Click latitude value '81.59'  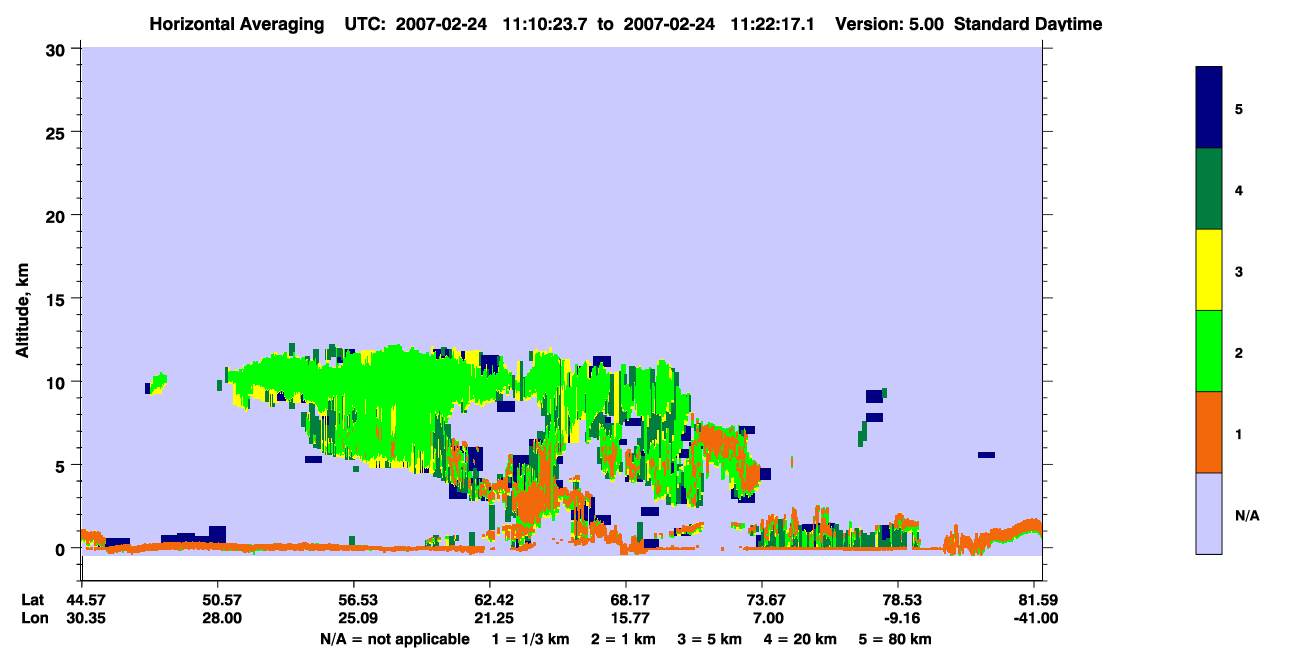(x=1039, y=600)
